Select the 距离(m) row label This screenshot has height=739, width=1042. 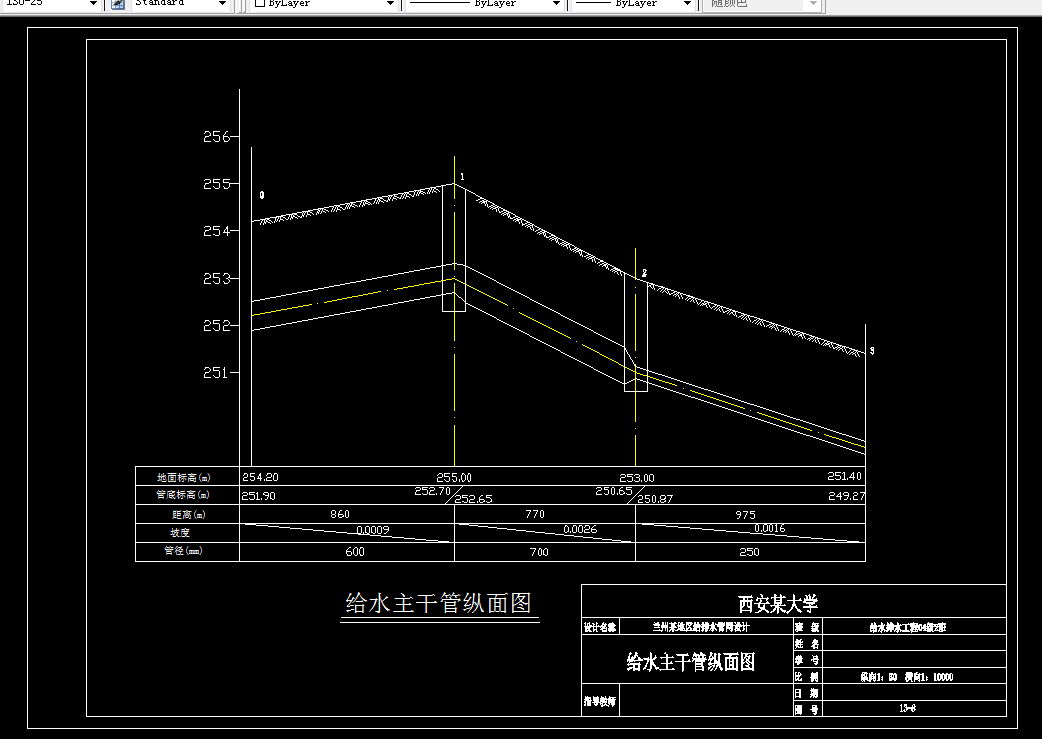(189, 514)
